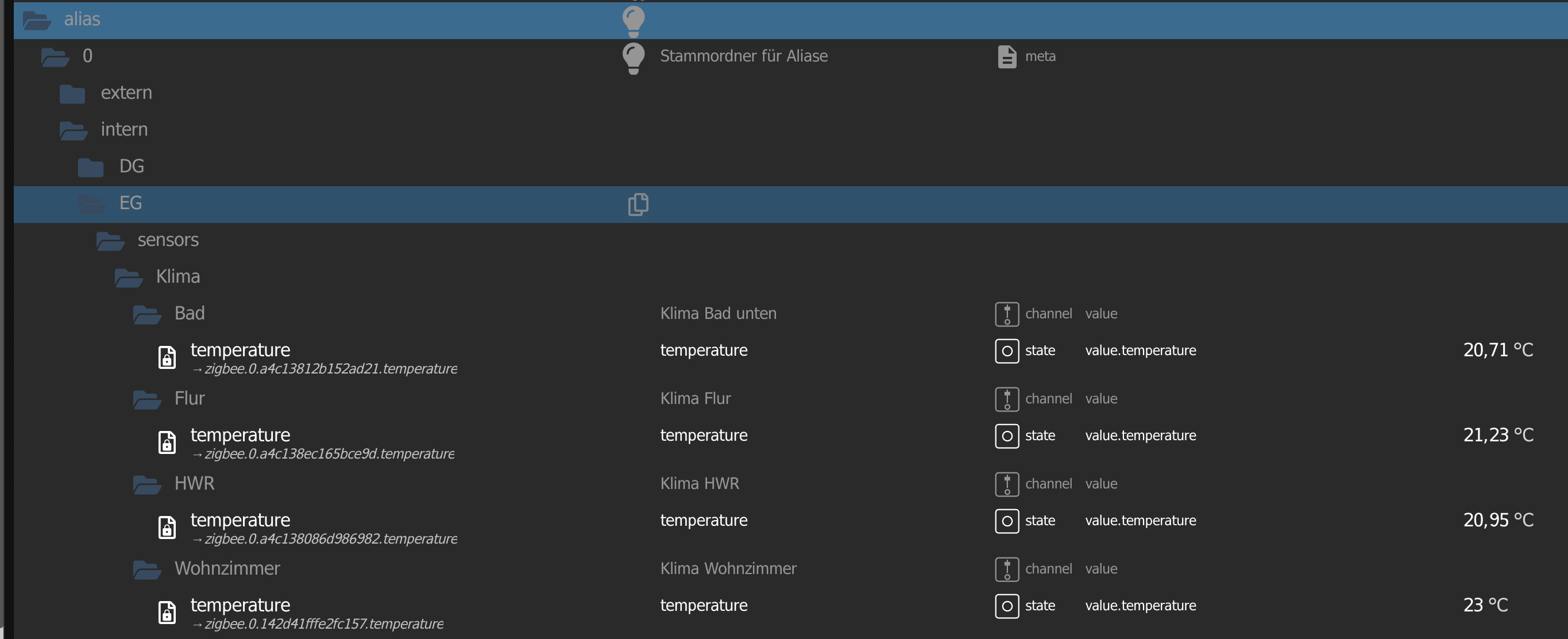Viewport: 1568px width, 639px height.
Task: Click channel icon for Klima Bad unten
Action: pos(1006,314)
